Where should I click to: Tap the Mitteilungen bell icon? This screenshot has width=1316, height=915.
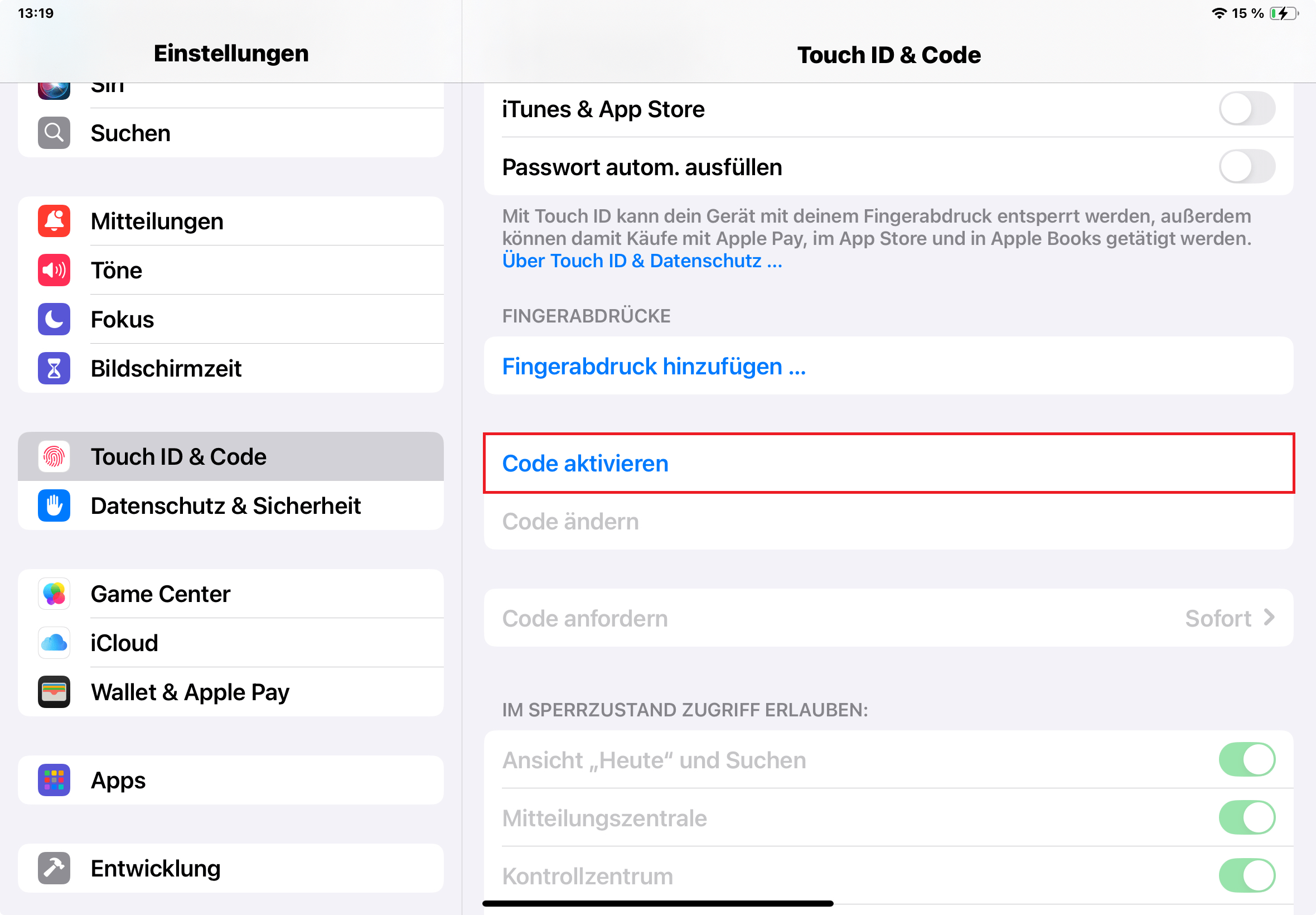[x=54, y=221]
